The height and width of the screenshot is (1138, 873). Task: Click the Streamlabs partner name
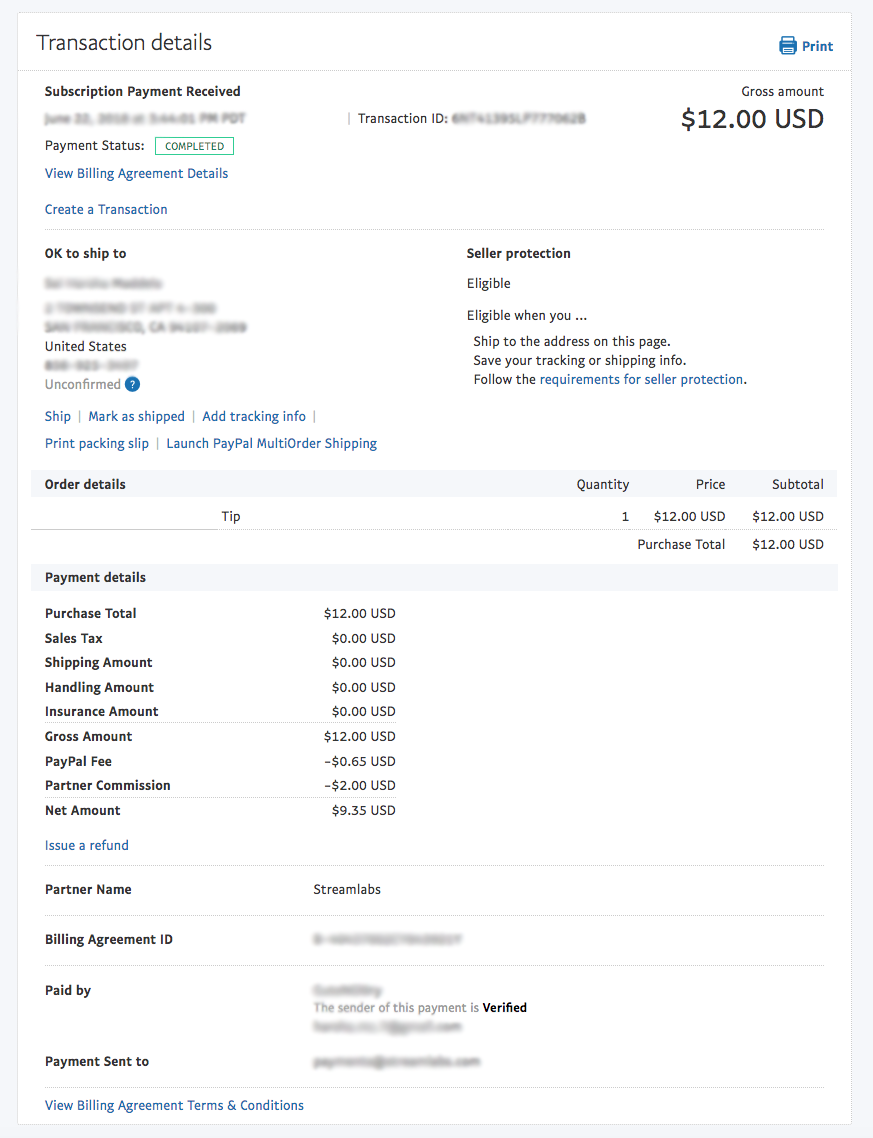(x=347, y=890)
